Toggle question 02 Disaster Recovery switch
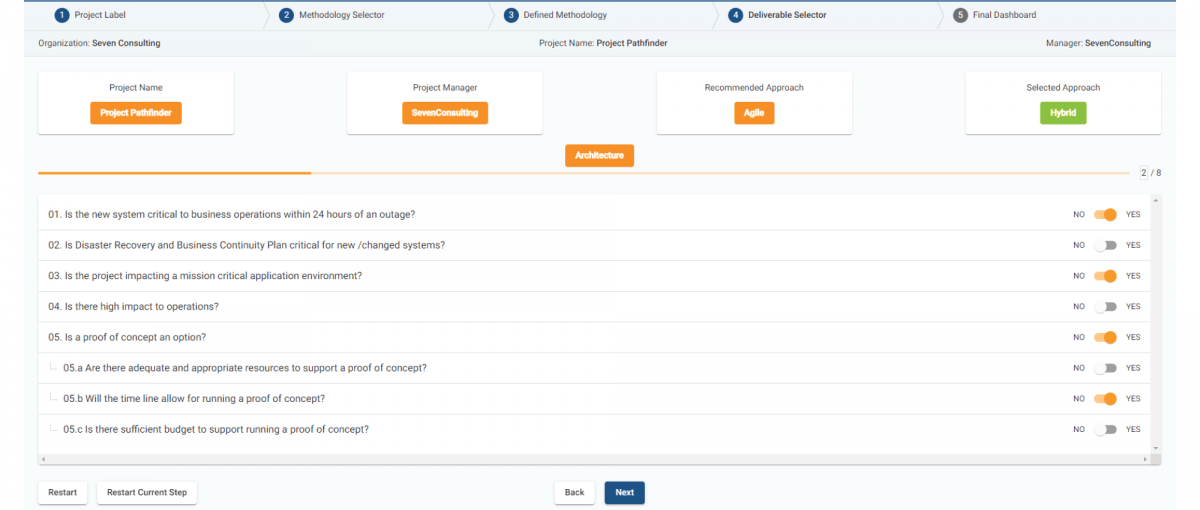 pyautogui.click(x=1105, y=245)
